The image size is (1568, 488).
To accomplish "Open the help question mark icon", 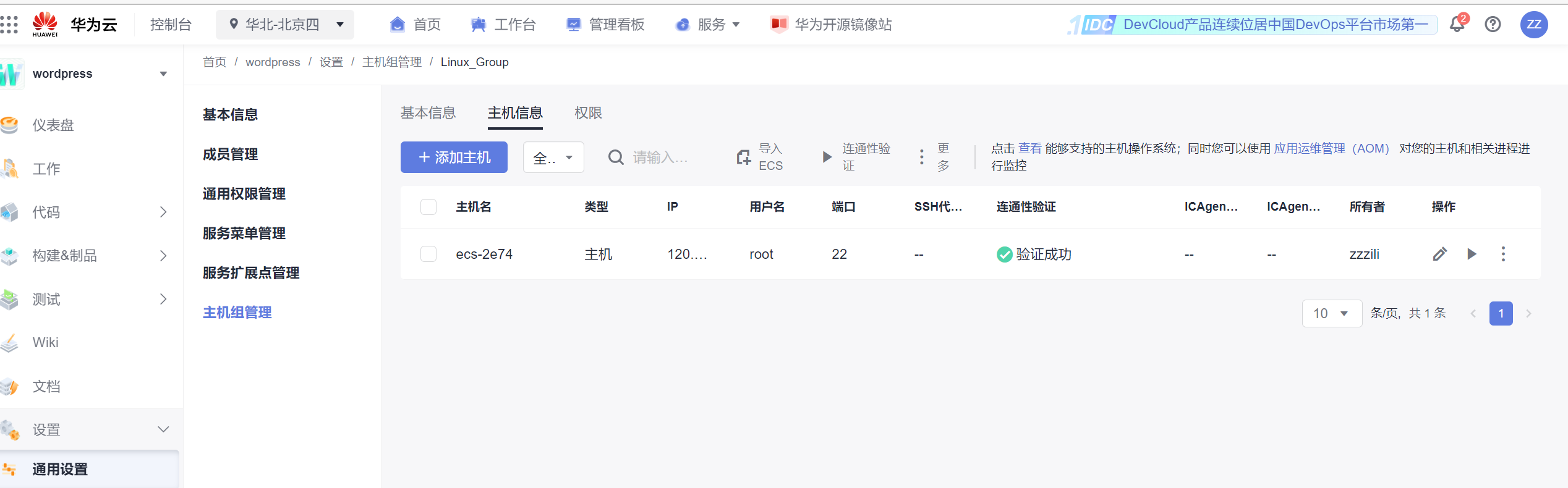I will 1493,24.
